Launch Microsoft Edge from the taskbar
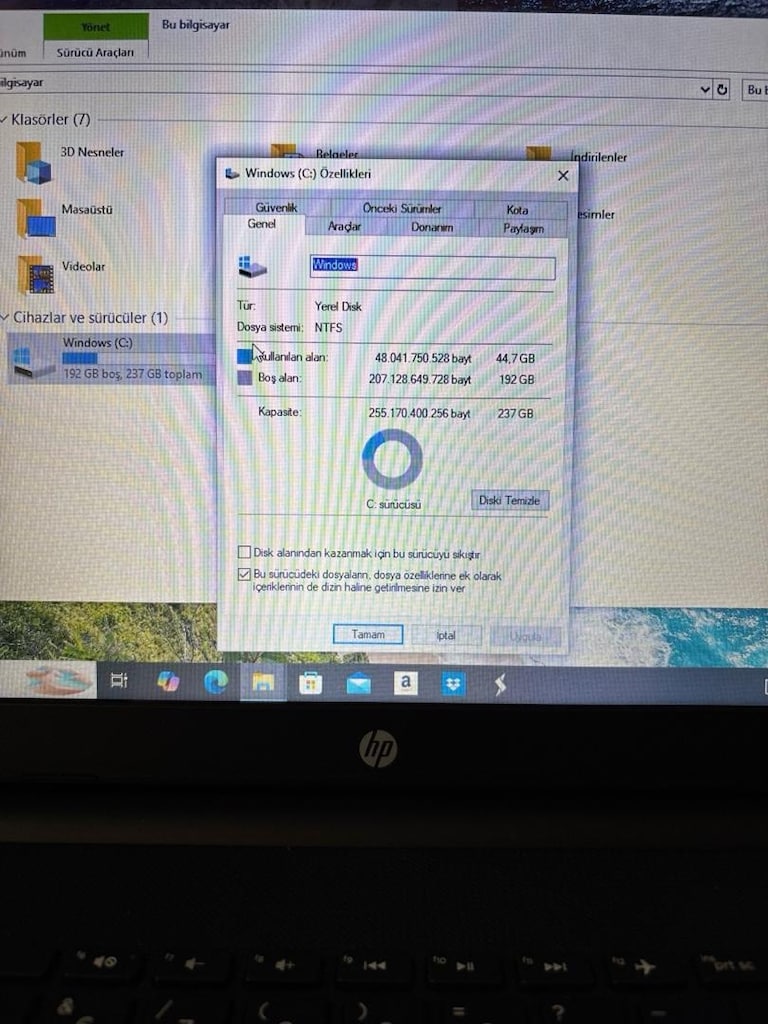The width and height of the screenshot is (768, 1024). click(x=216, y=682)
